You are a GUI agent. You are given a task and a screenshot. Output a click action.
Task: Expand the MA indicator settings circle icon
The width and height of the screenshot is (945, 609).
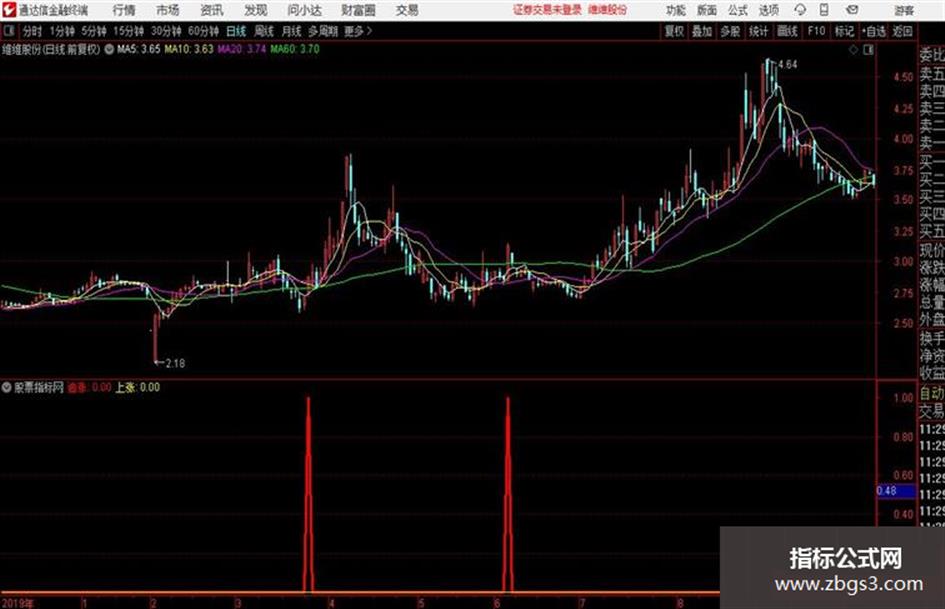coord(109,49)
